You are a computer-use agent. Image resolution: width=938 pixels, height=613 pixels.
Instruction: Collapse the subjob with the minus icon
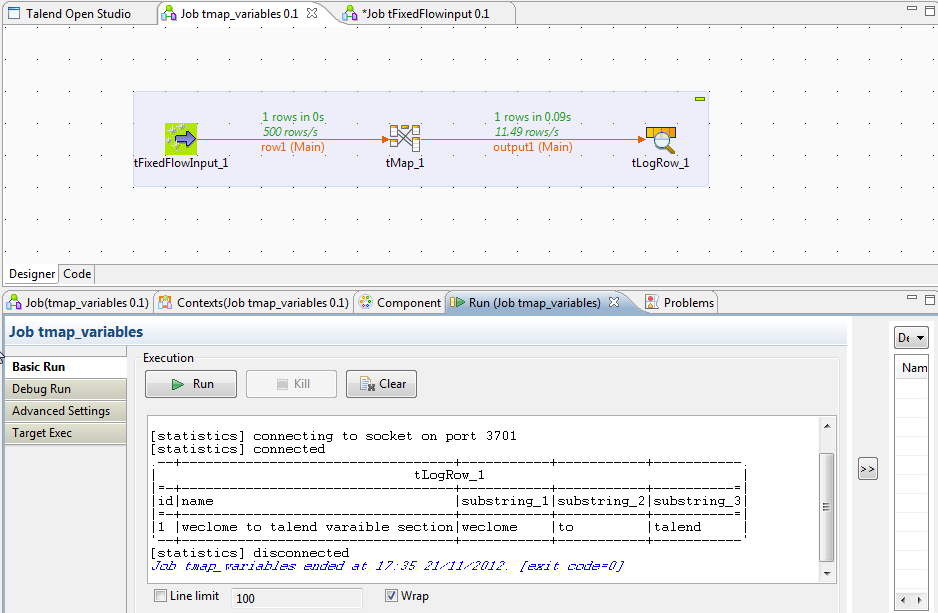[700, 99]
